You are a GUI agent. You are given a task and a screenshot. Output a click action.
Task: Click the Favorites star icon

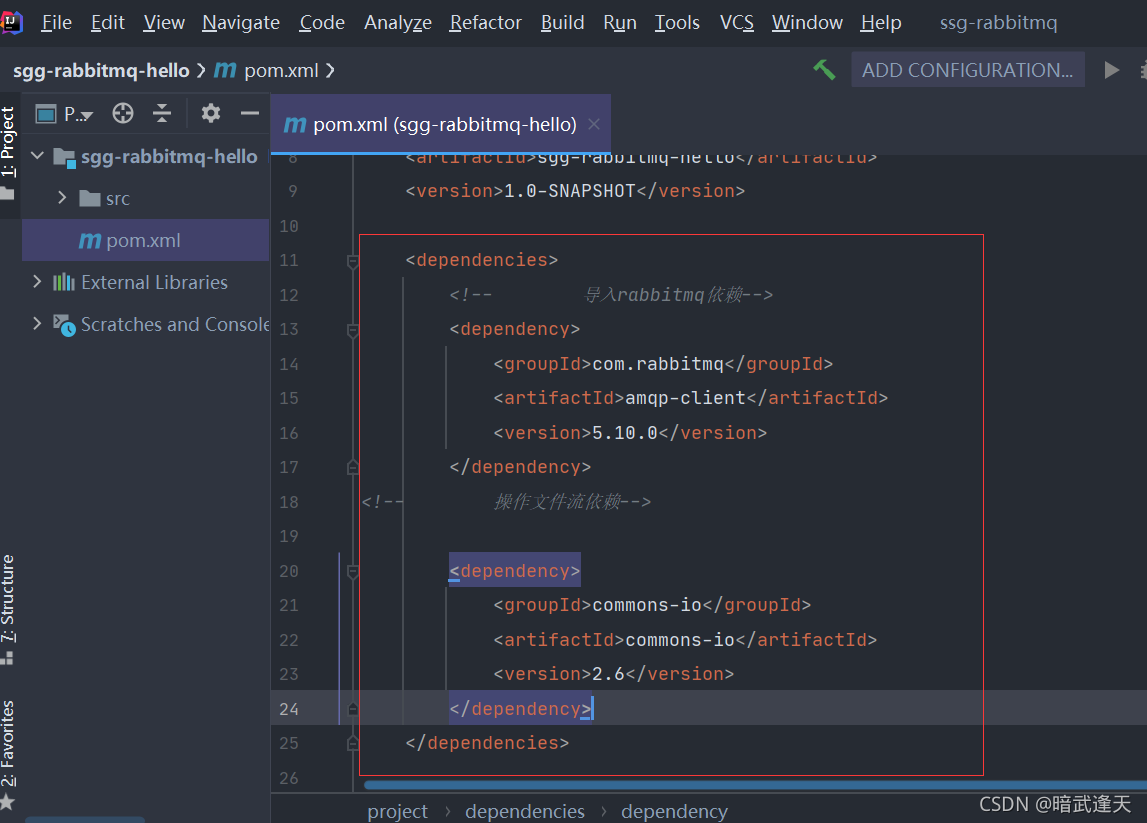click(7, 803)
